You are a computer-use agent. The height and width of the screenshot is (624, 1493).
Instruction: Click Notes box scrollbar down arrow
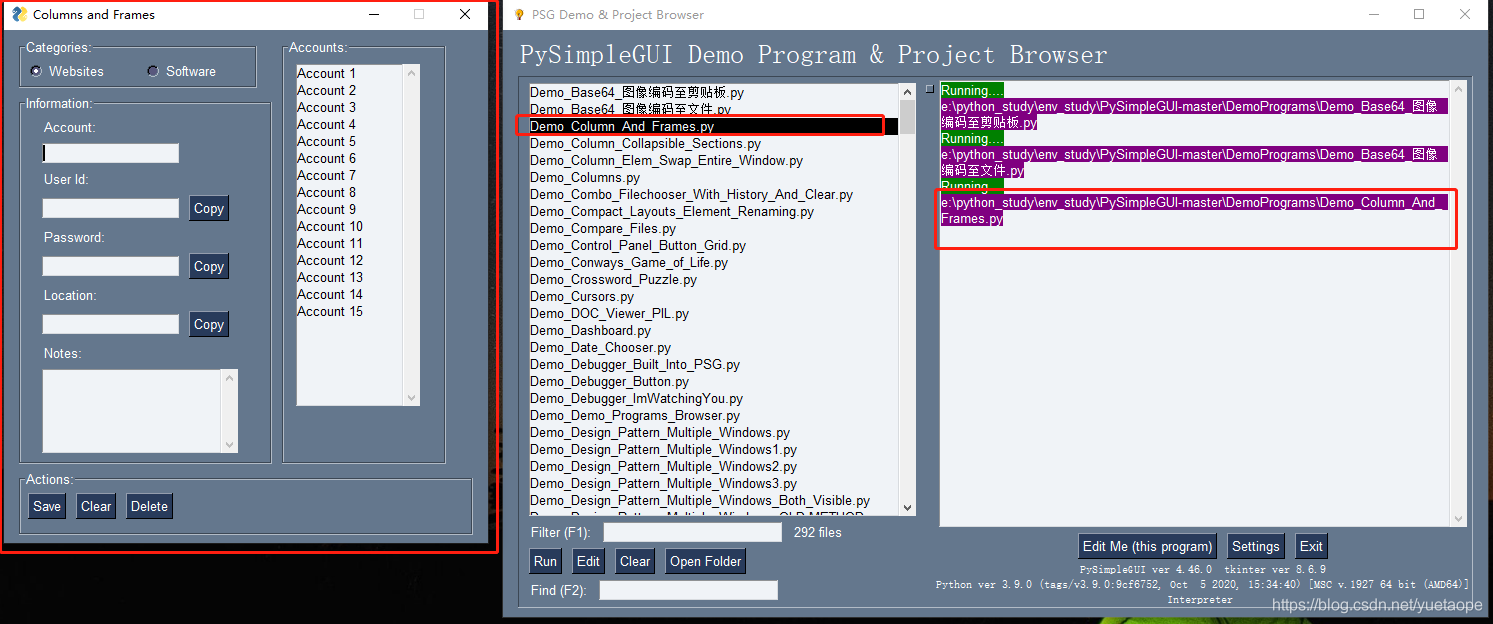pyautogui.click(x=230, y=445)
